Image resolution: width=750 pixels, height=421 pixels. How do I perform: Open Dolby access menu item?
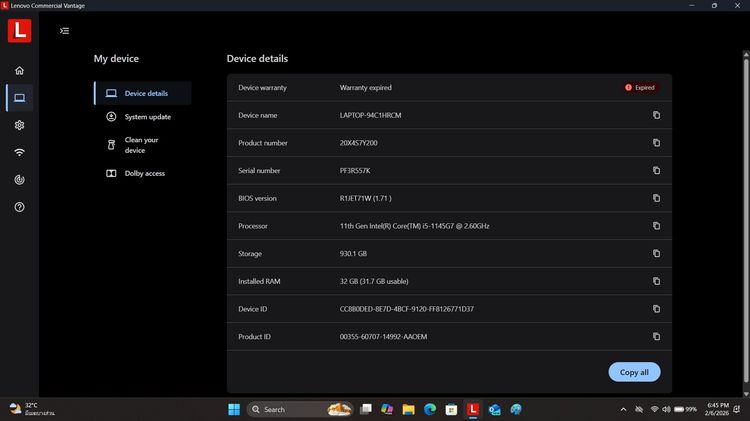pyautogui.click(x=143, y=173)
